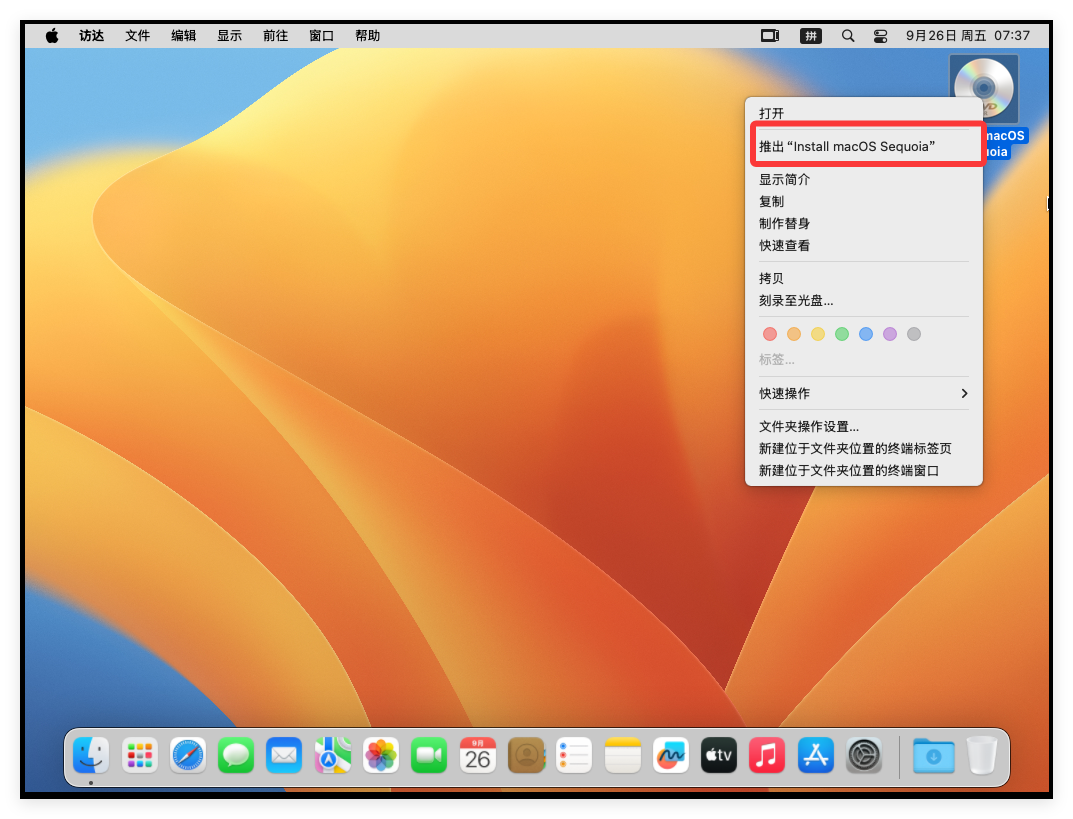The image size is (1073, 819).
Task: Click the Pinyin input source icon
Action: click(811, 36)
